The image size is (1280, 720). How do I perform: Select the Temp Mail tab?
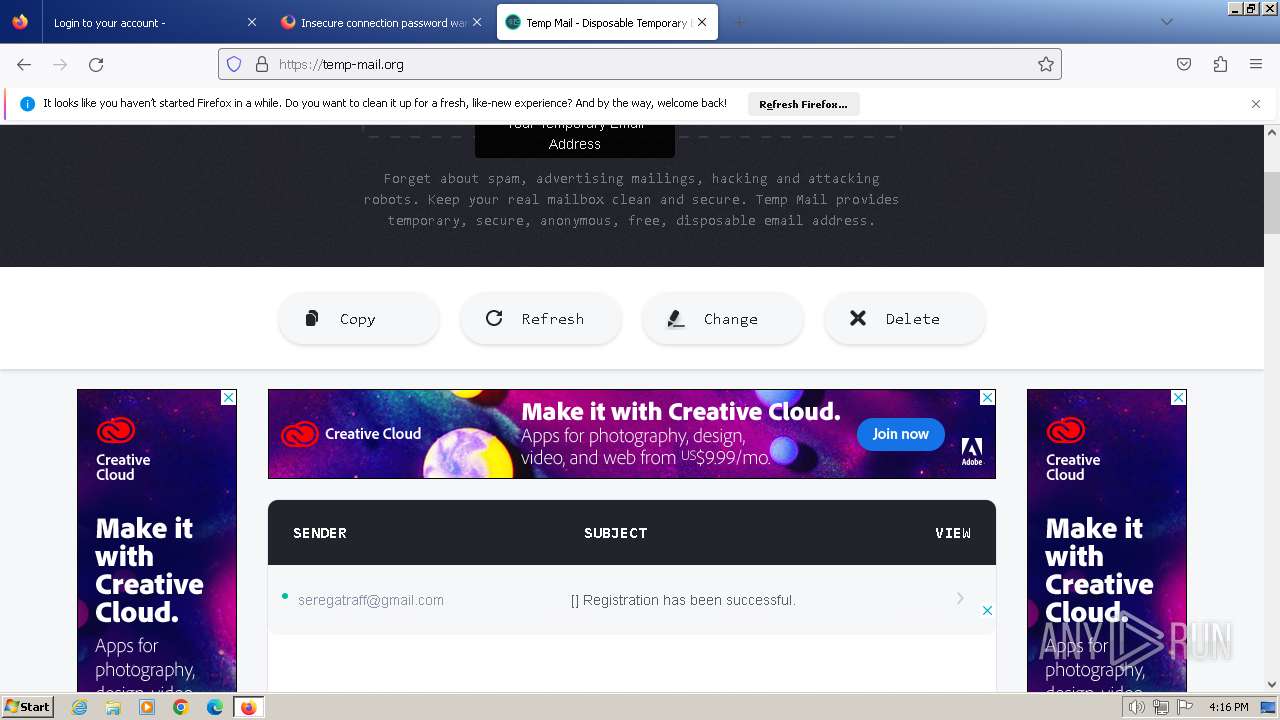pos(607,22)
